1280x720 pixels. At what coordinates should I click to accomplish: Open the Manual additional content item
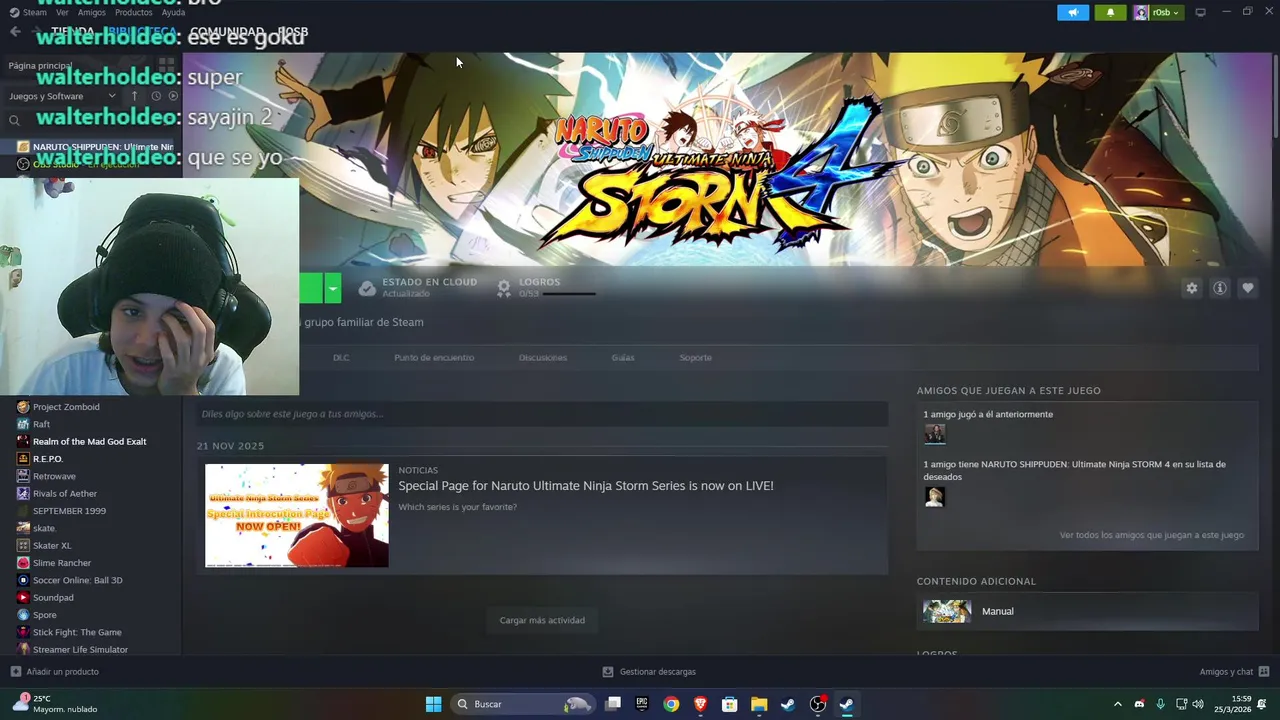(x=1087, y=611)
